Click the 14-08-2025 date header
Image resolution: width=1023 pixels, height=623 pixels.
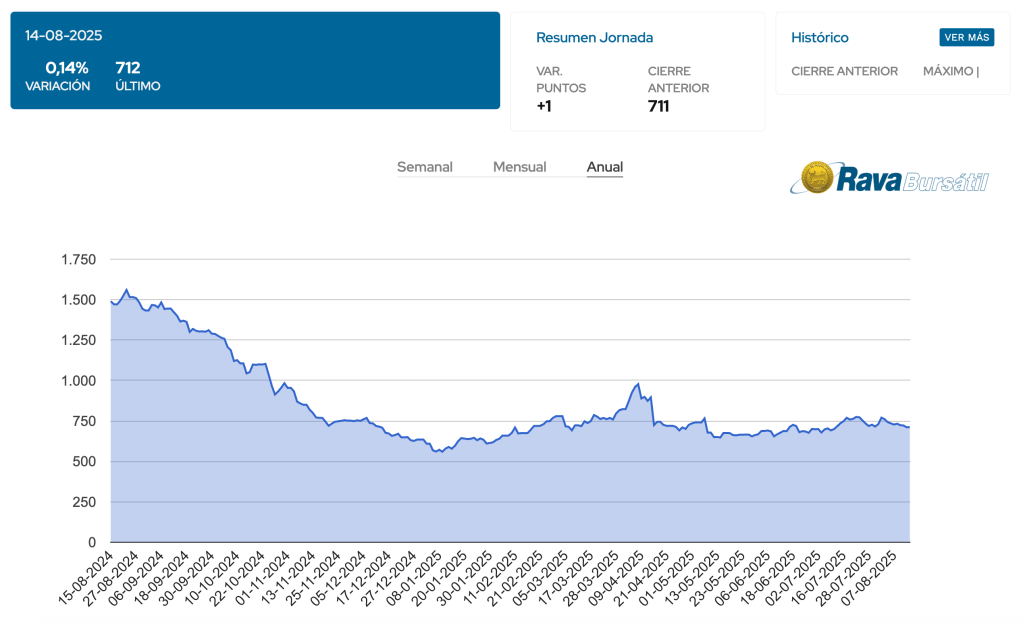click(63, 36)
